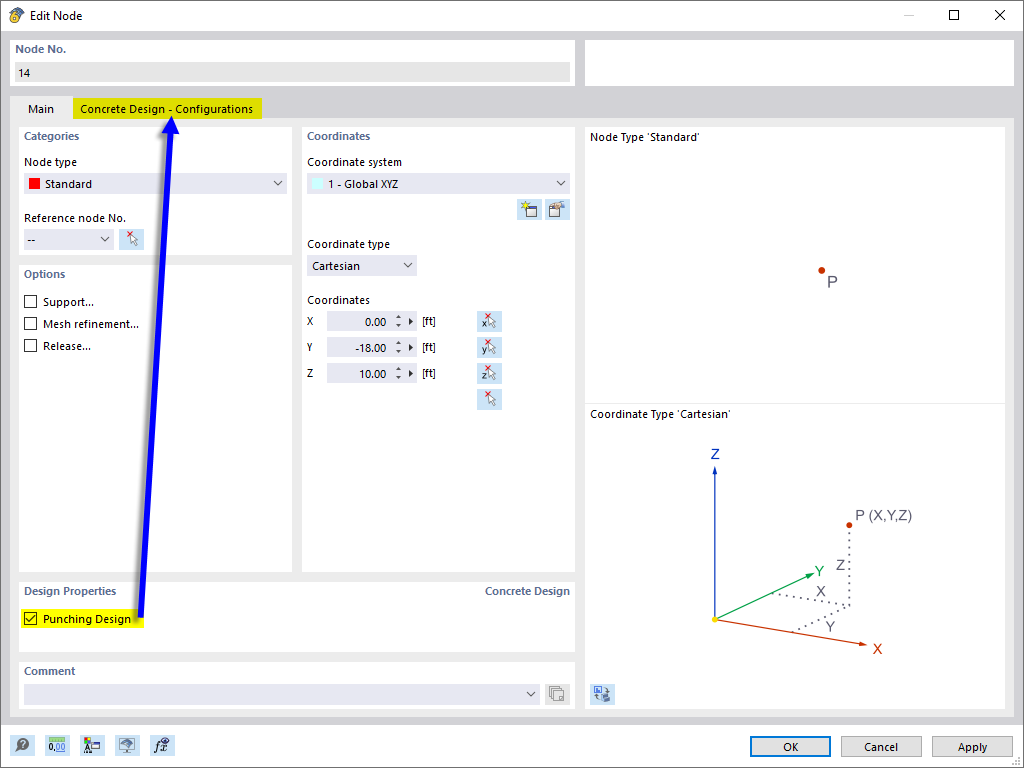Check the Support option
1024x768 pixels.
tap(30, 301)
